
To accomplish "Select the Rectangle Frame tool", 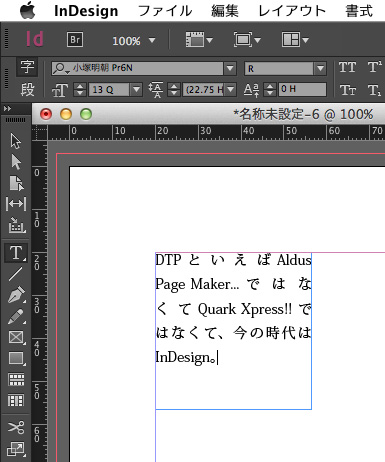I will [x=16, y=337].
